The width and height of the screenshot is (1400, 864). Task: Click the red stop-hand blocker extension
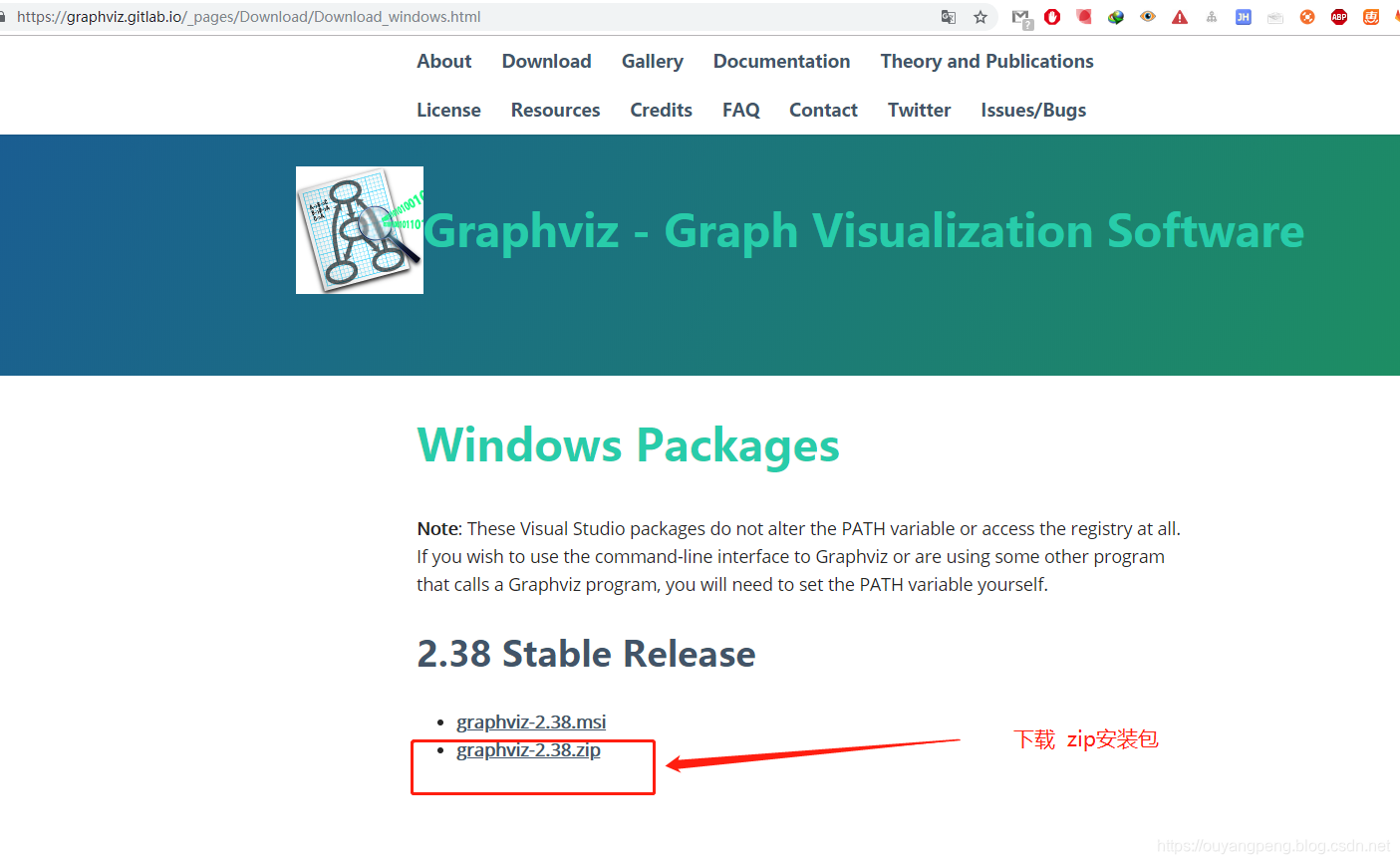1052,17
